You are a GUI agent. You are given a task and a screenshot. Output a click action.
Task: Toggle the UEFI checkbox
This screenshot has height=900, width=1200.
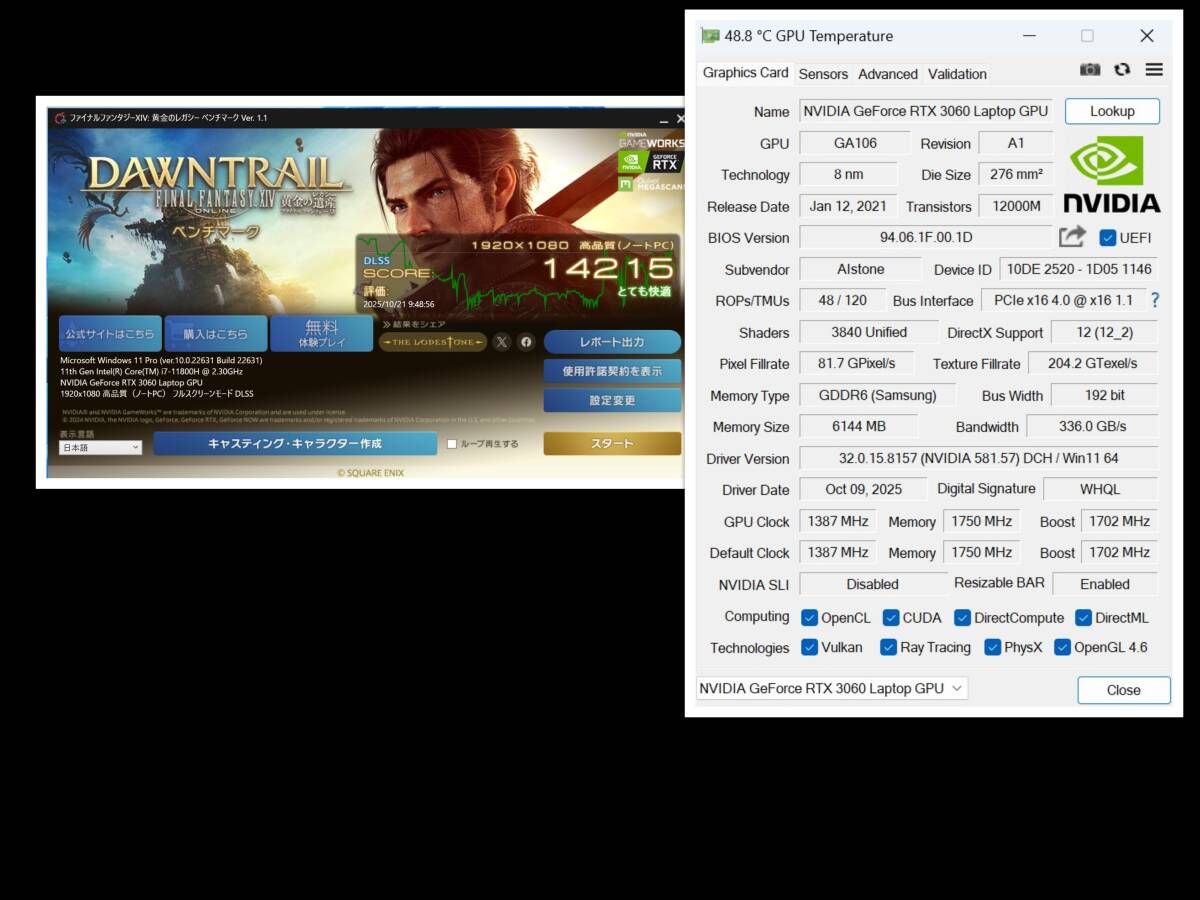[1108, 238]
